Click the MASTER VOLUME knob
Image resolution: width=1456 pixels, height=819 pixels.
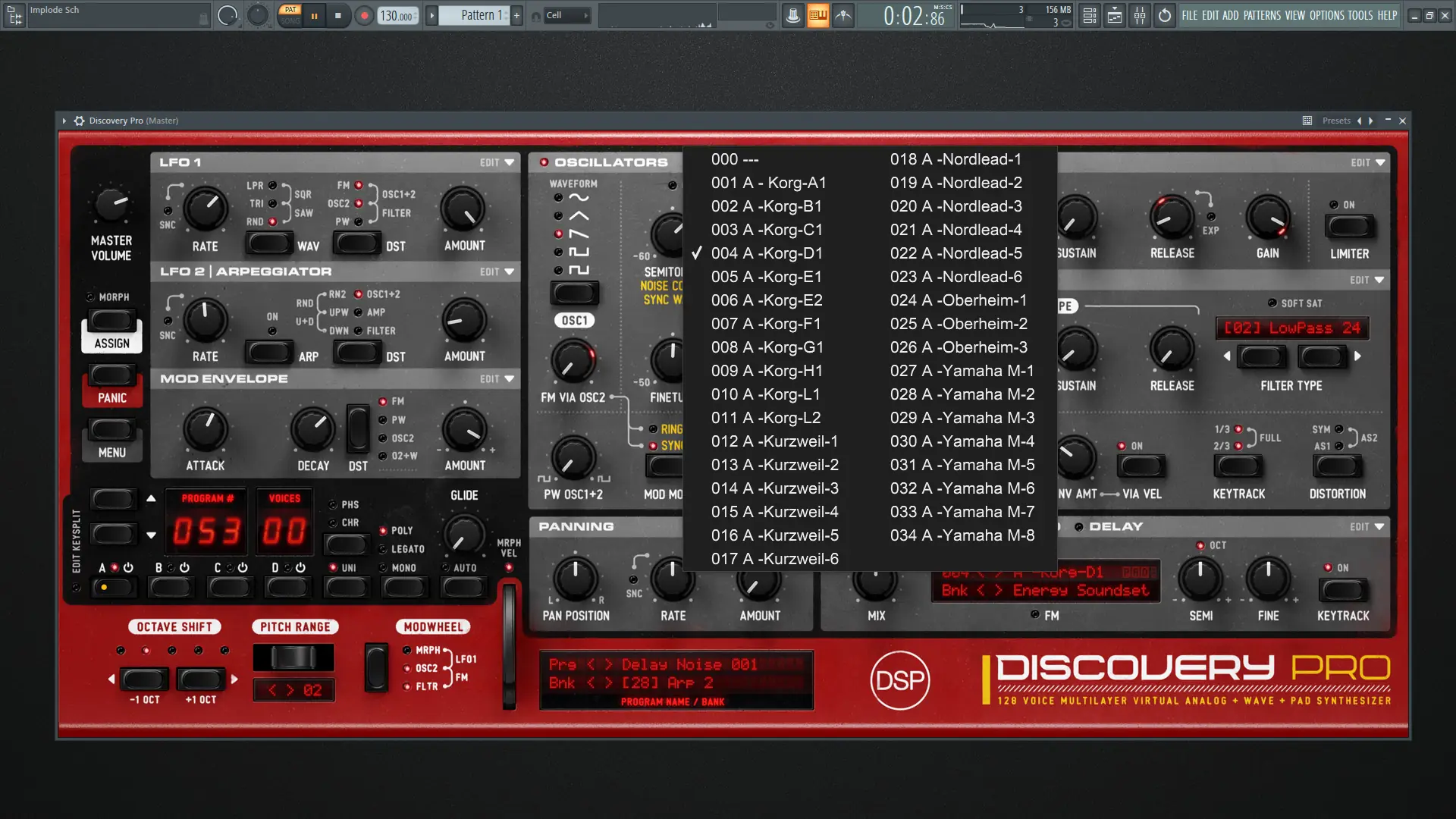111,203
